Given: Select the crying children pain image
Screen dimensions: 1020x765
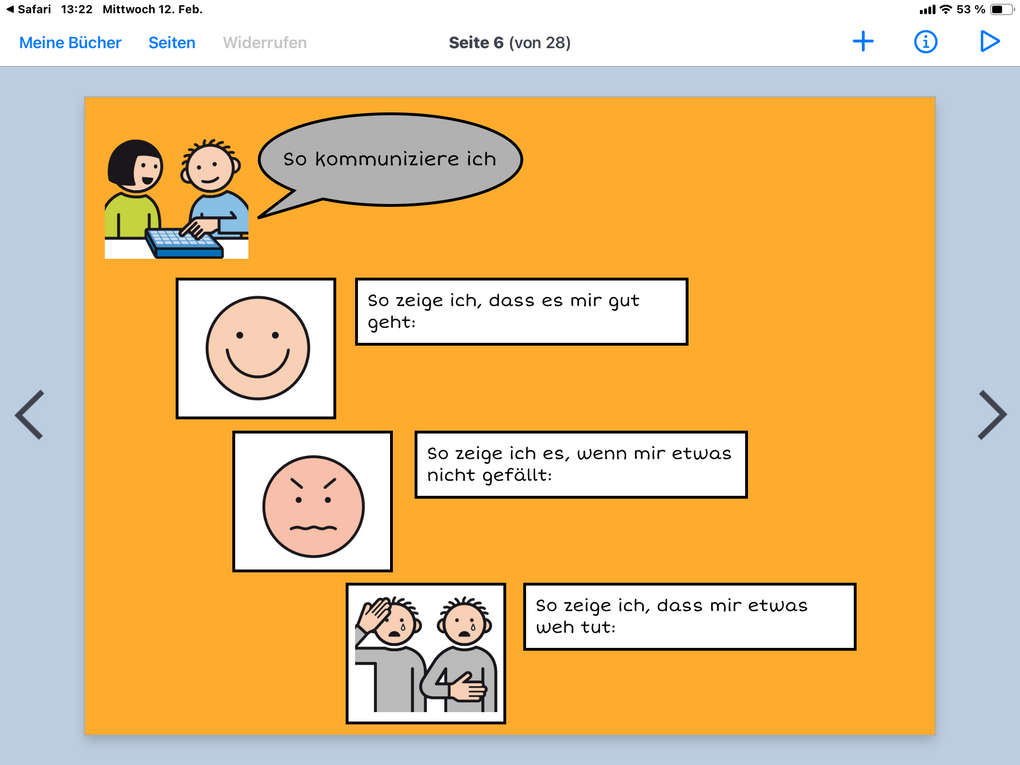Looking at the screenshot, I should tap(426, 653).
